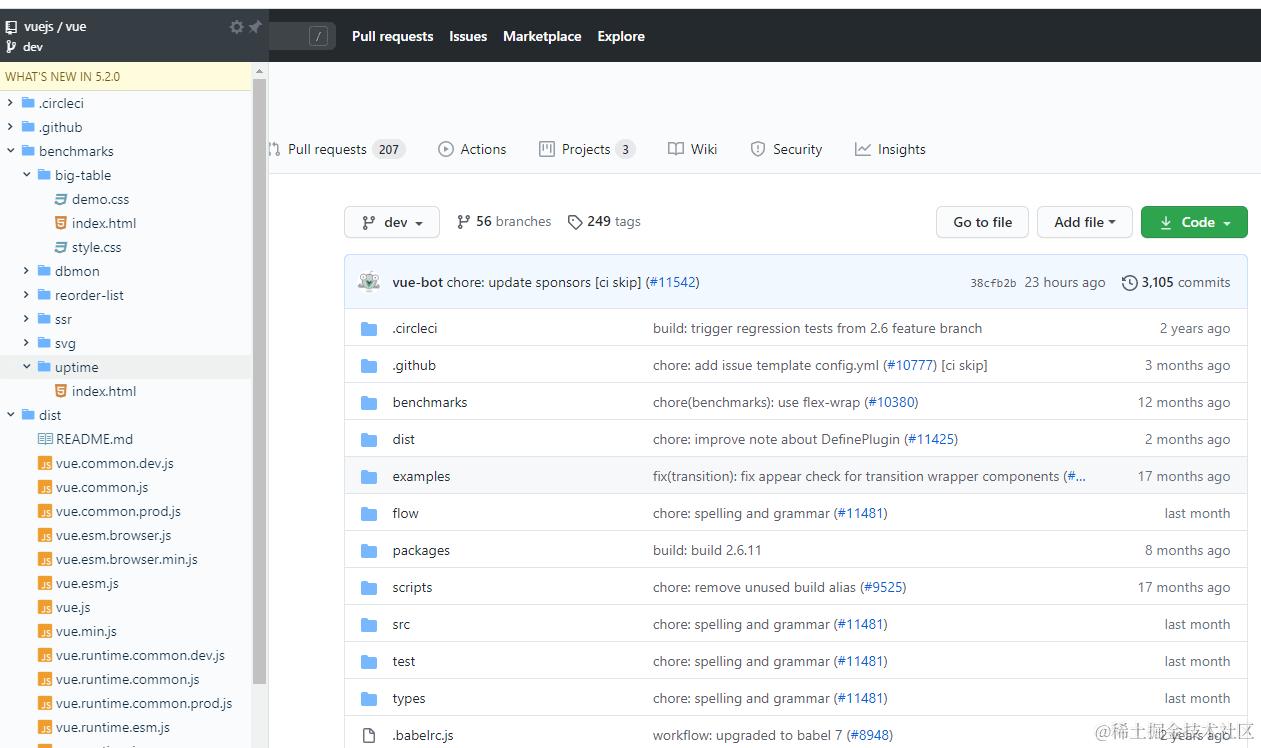Open index.html under big-table
The height and width of the screenshot is (748, 1261).
104,223
